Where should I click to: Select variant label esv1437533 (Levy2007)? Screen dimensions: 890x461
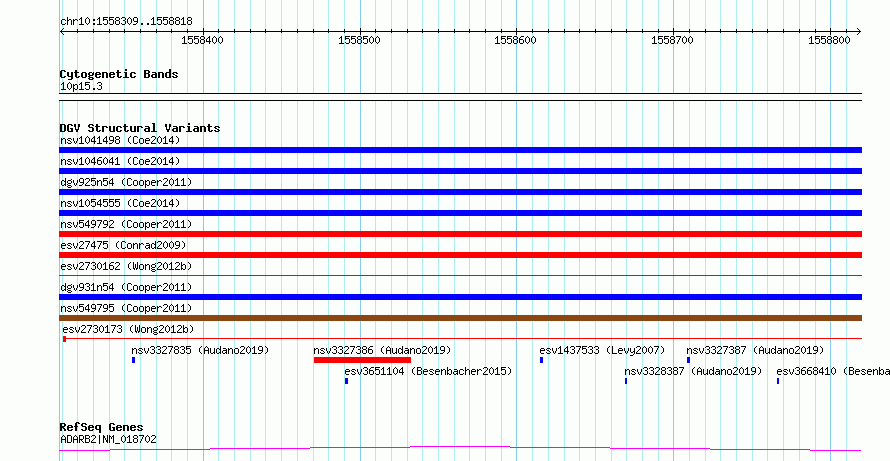(602, 350)
